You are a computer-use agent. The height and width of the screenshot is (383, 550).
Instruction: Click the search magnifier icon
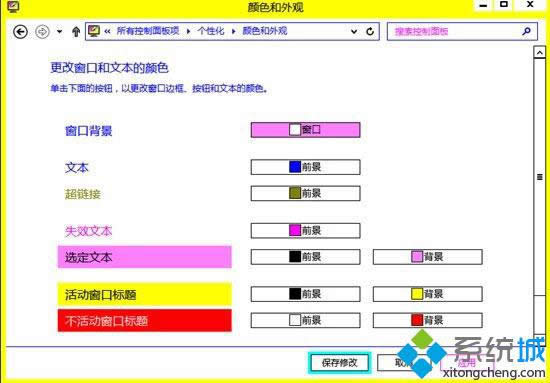click(x=526, y=31)
